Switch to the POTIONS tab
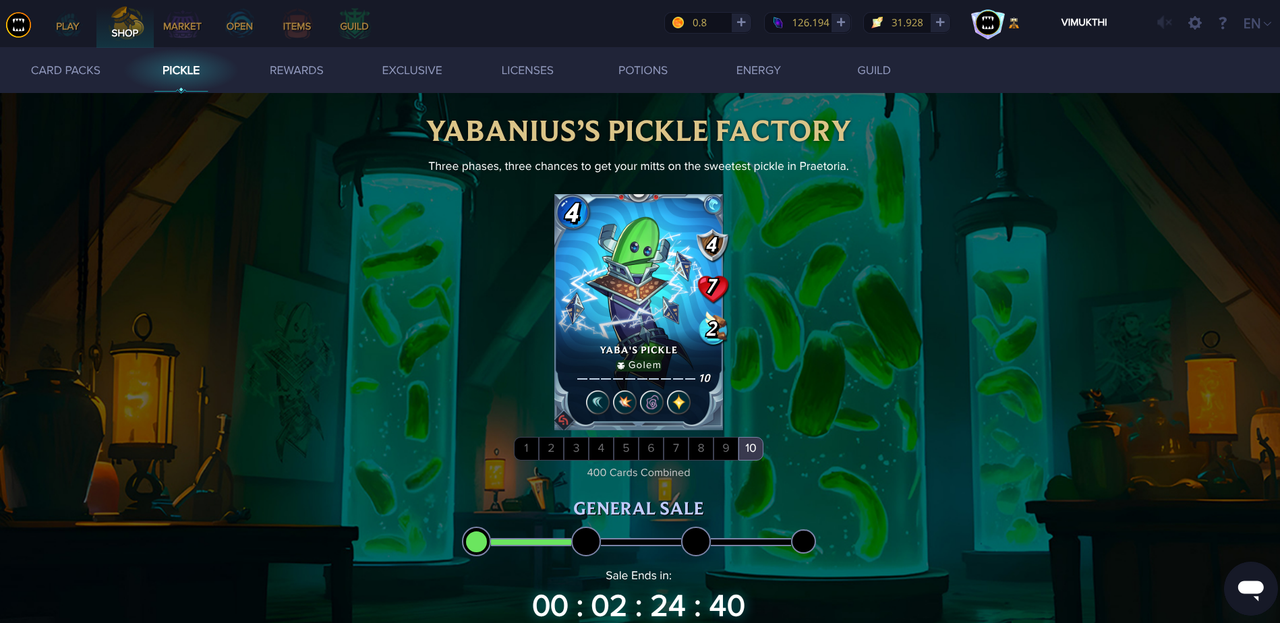The image size is (1280, 623). (x=643, y=70)
